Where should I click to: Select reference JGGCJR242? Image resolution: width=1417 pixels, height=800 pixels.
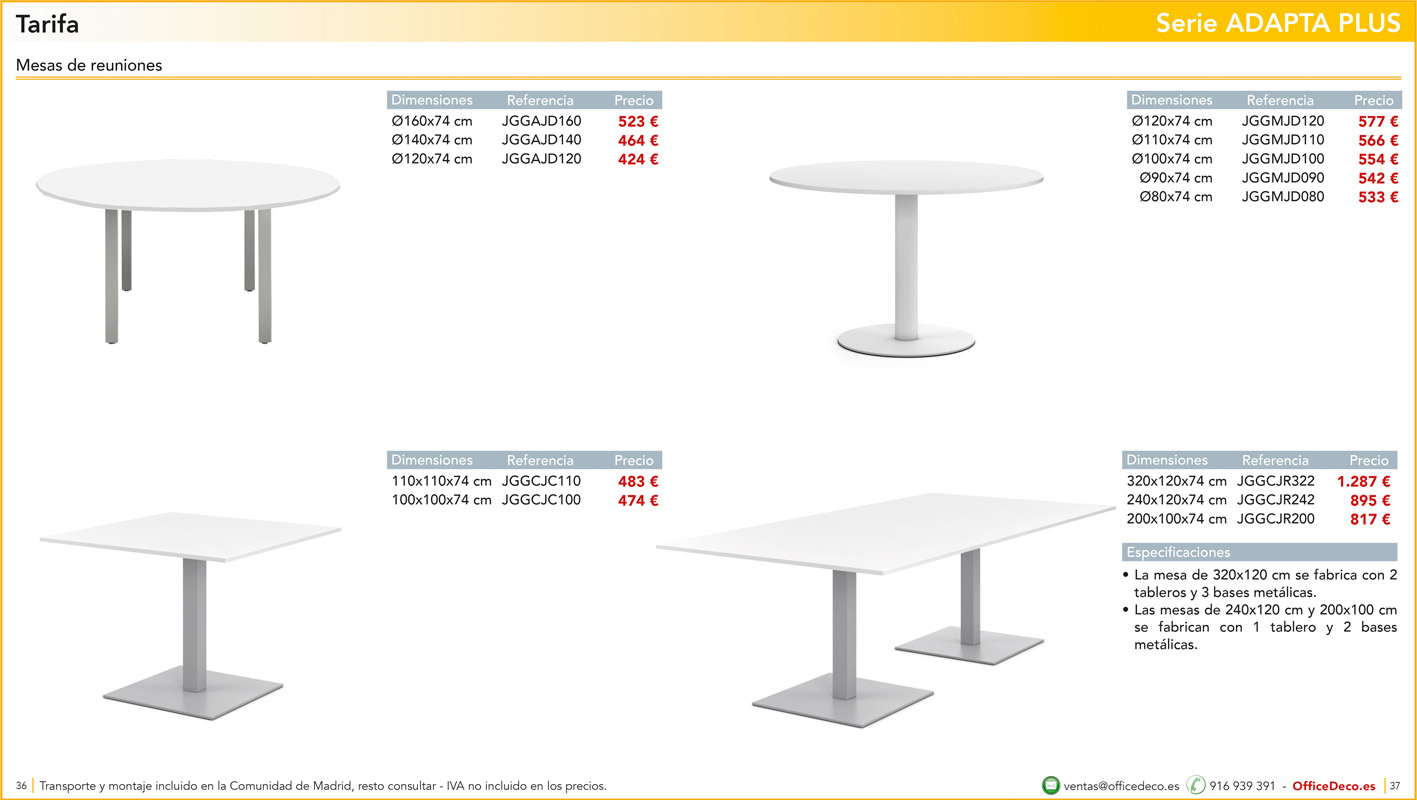point(1276,500)
